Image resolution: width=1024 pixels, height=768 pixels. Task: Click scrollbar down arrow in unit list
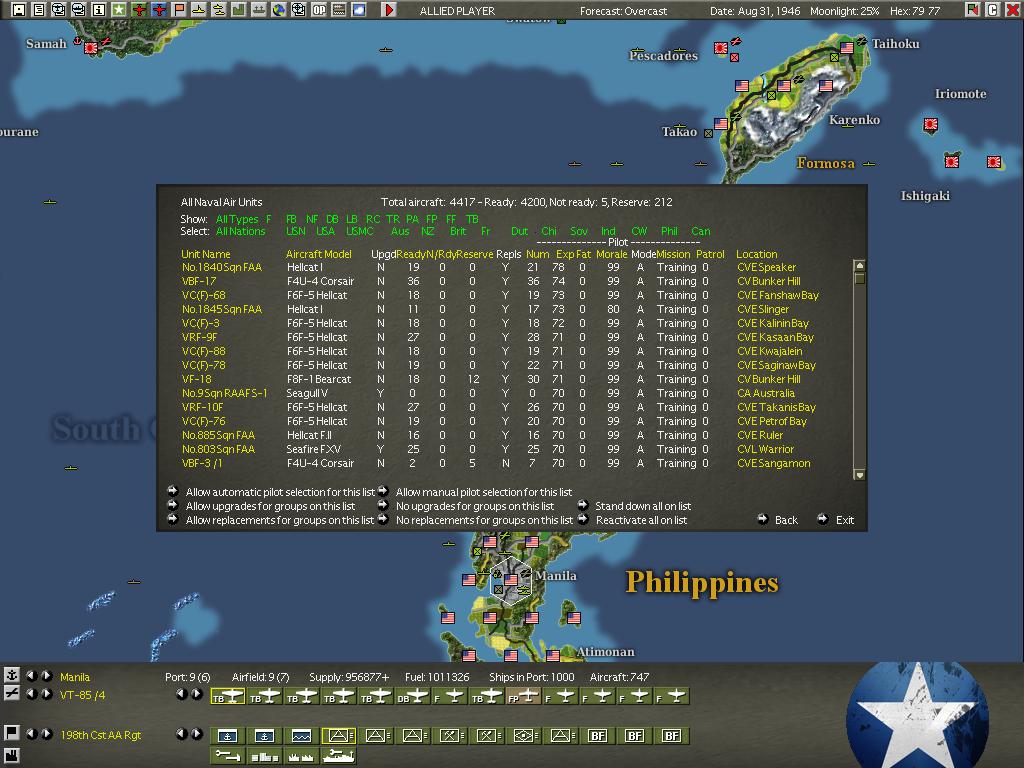pos(859,475)
